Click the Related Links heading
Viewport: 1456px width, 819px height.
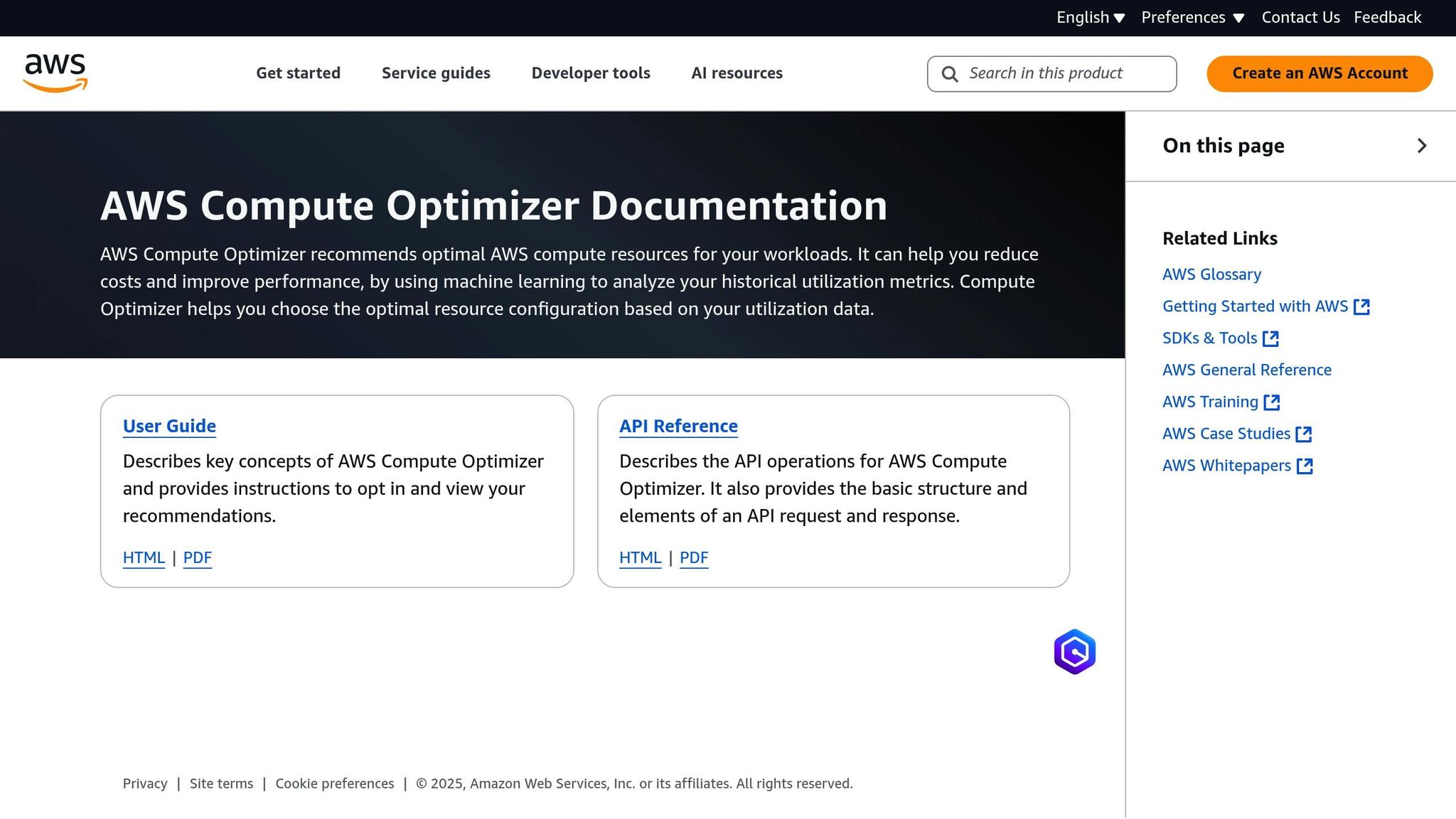click(x=1219, y=238)
